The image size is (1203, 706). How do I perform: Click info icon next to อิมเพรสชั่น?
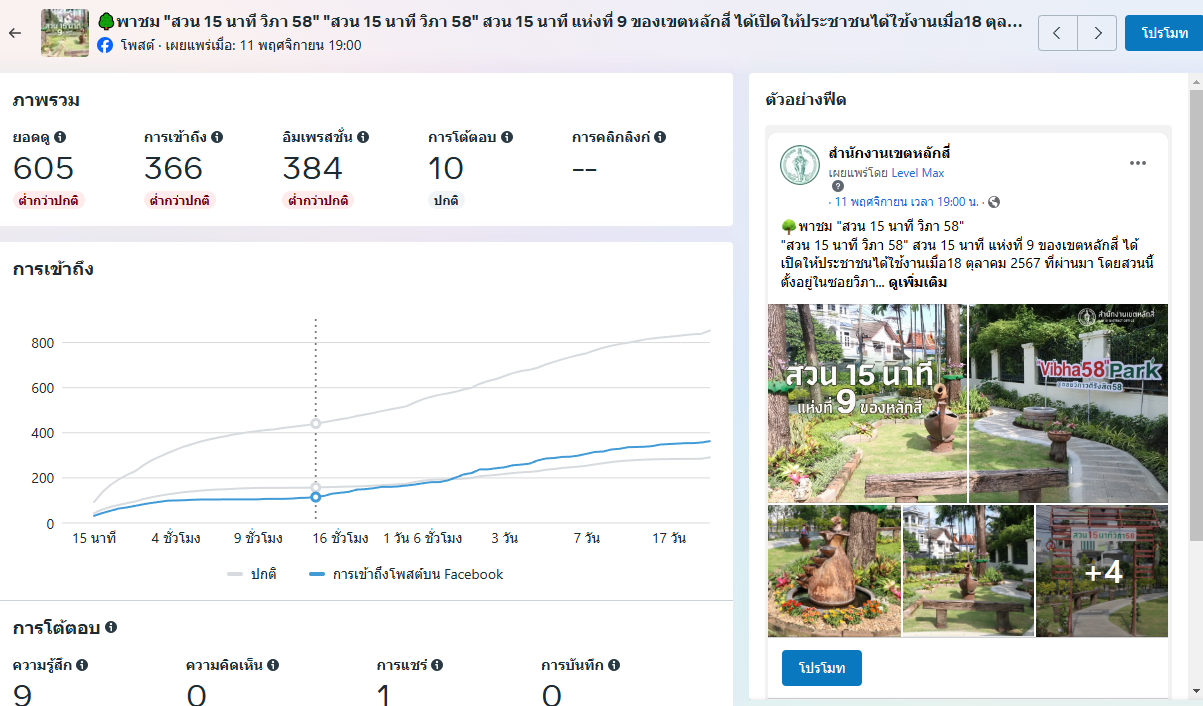tap(363, 137)
